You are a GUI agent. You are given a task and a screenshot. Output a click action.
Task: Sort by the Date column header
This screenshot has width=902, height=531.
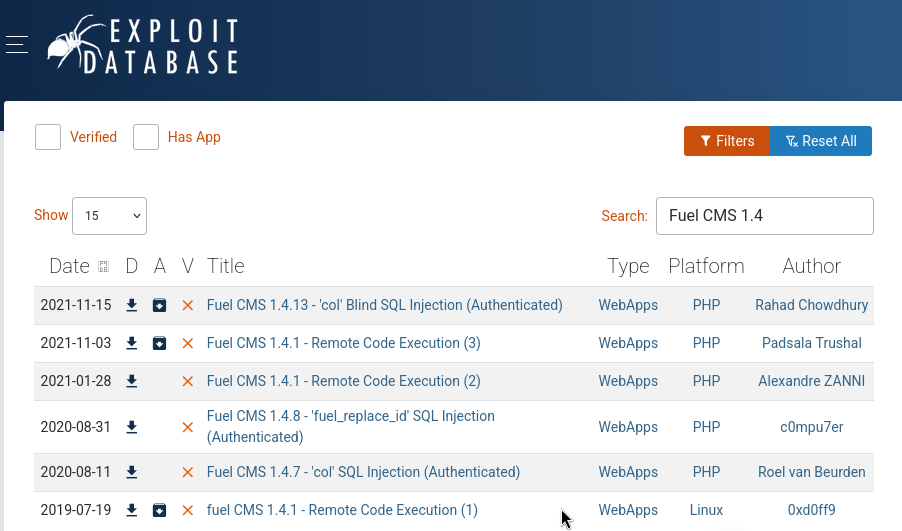pyautogui.click(x=70, y=266)
